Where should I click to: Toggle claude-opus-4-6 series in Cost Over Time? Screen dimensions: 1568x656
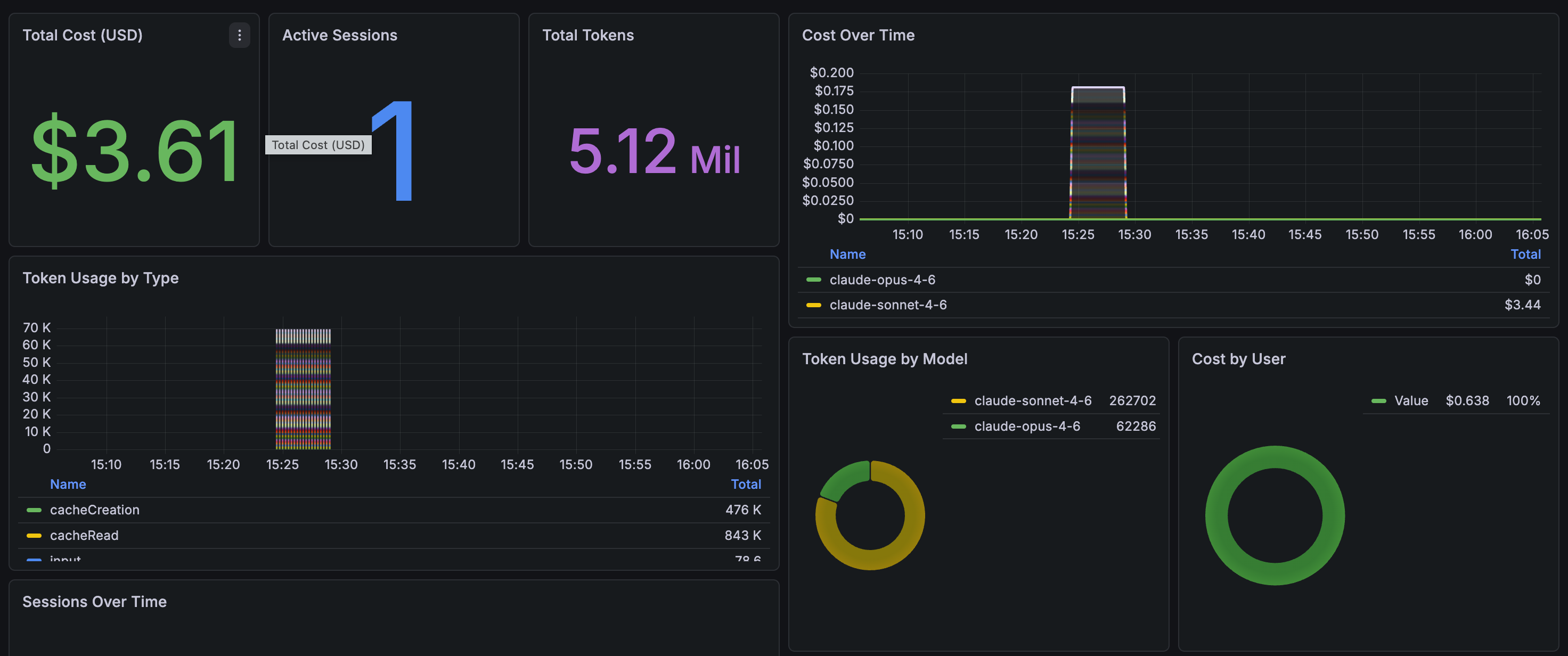pos(883,280)
